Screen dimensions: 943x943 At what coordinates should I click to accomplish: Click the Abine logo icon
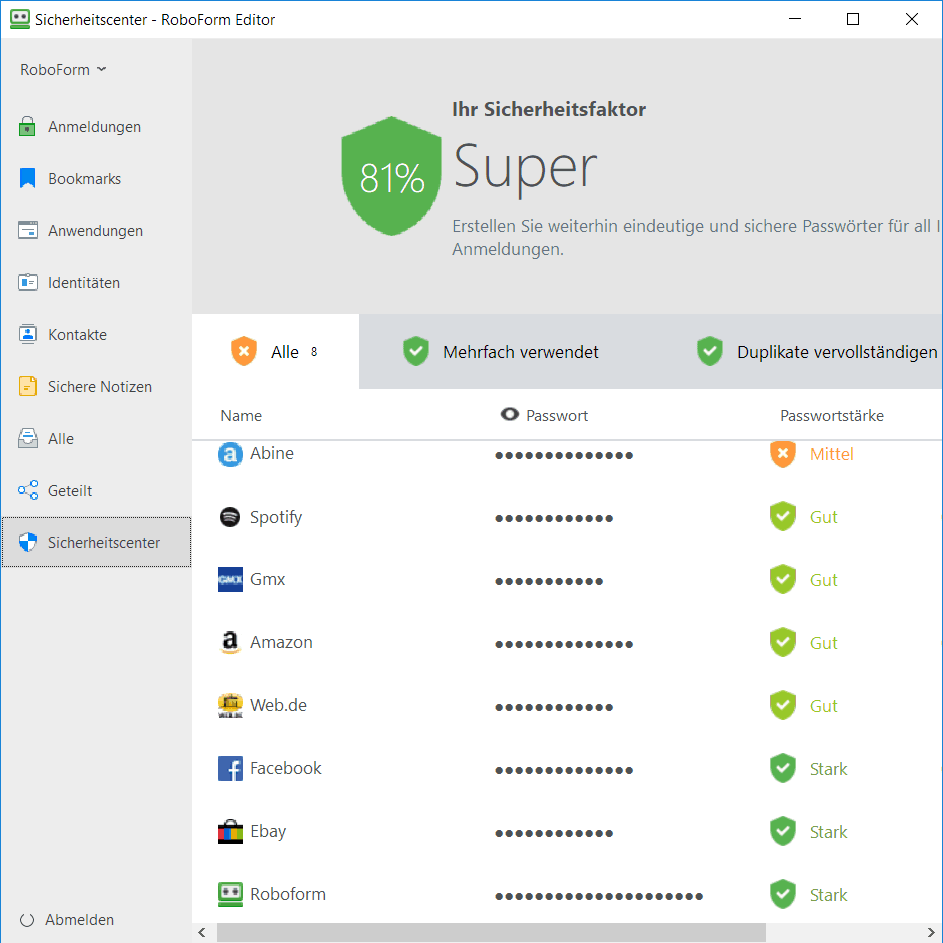click(230, 454)
